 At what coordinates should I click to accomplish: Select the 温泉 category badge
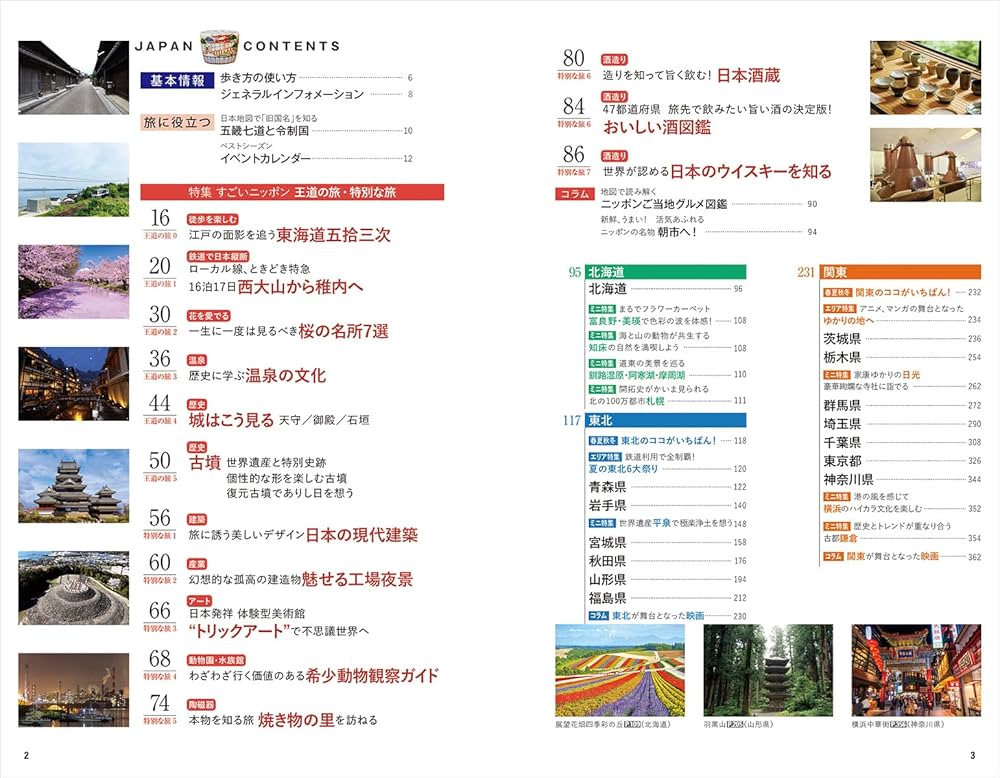tap(197, 359)
